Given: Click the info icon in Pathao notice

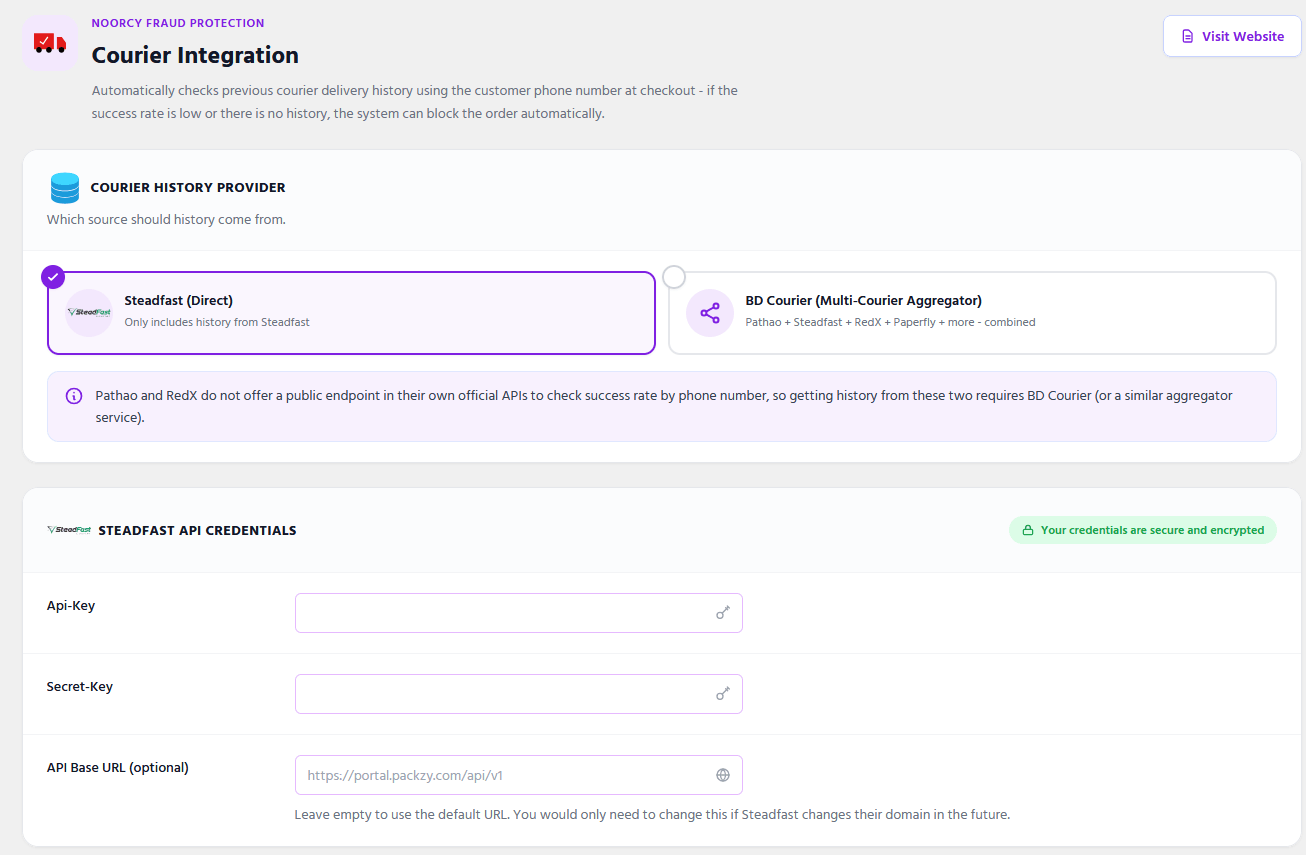Looking at the screenshot, I should [74, 396].
